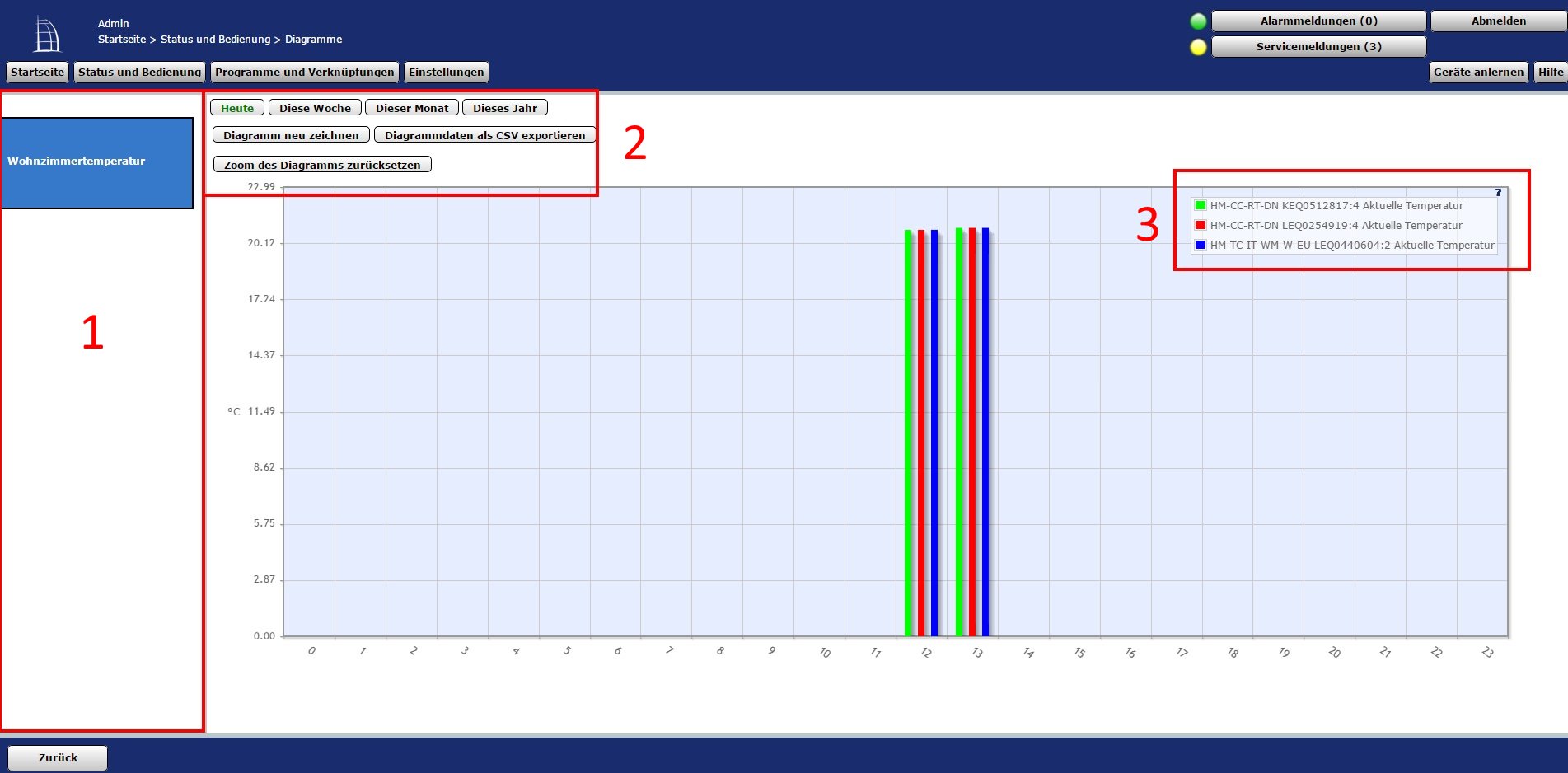Open Programme und Verknüpfungen menu
This screenshot has width=1568, height=773.
coord(304,73)
